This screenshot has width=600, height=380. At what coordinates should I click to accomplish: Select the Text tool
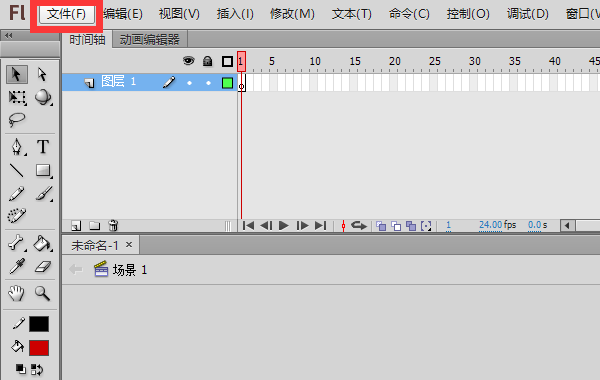tap(43, 147)
